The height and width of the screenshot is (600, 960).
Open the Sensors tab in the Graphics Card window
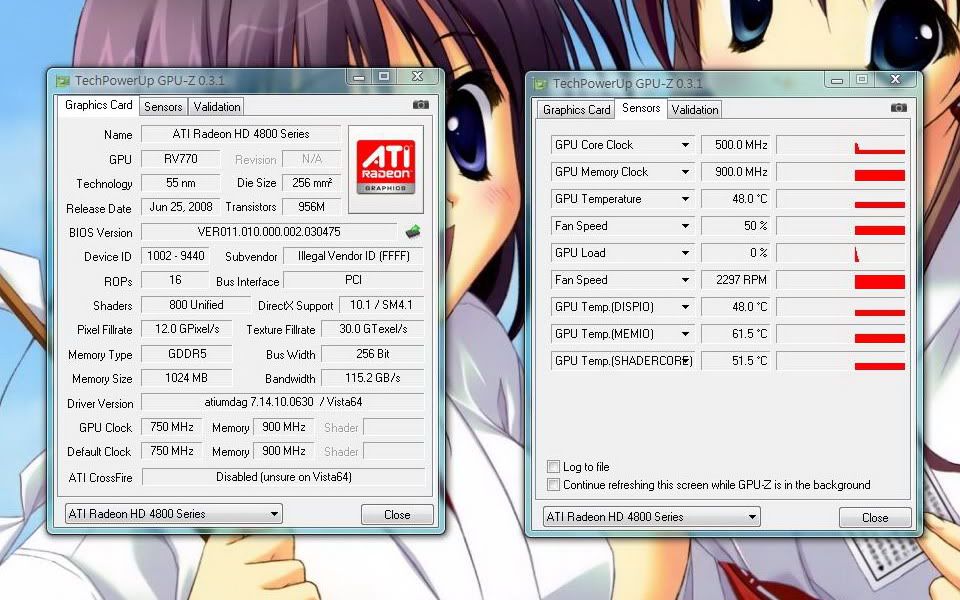[x=163, y=107]
